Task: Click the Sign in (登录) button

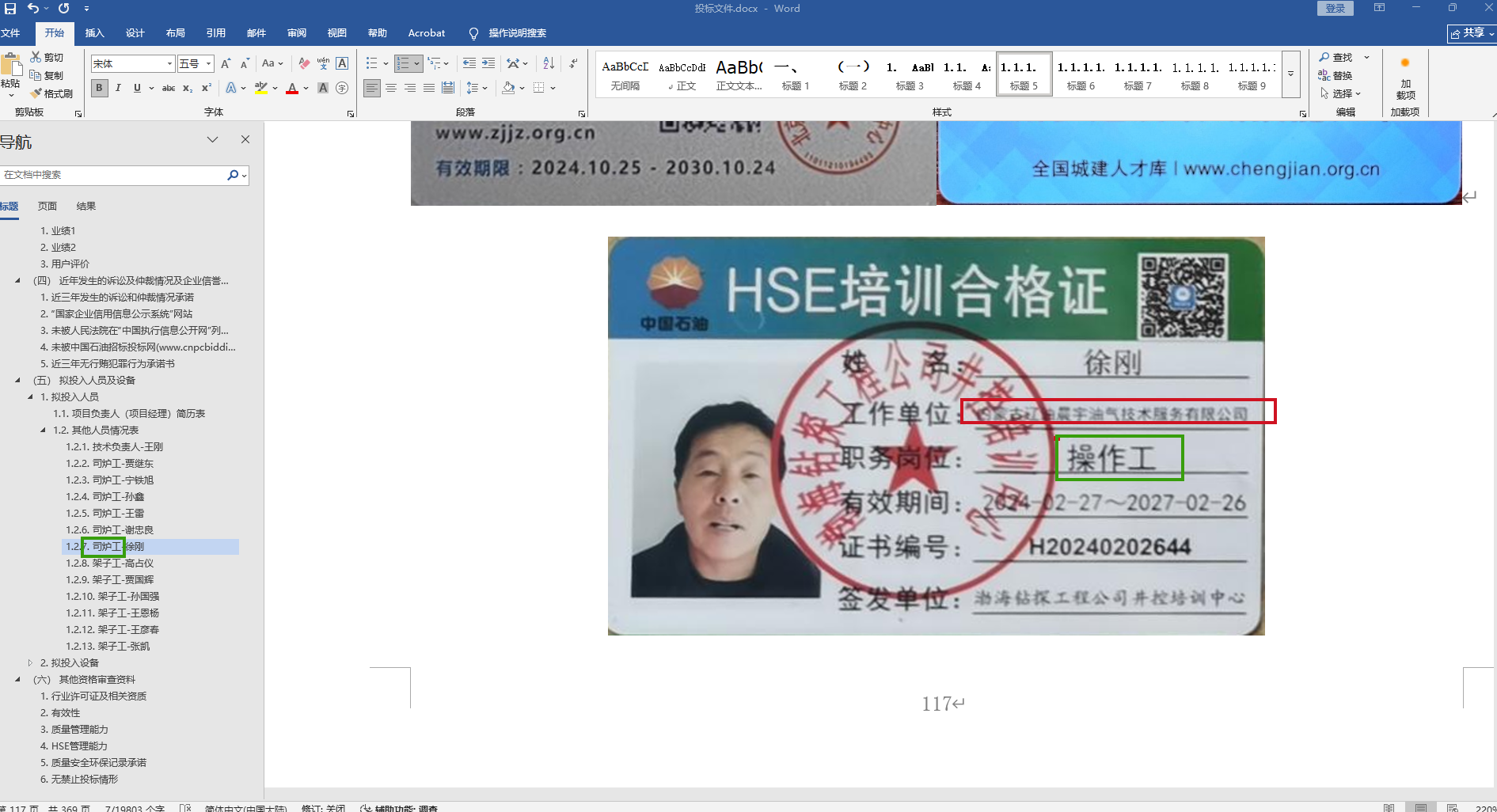Action: 1336,8
